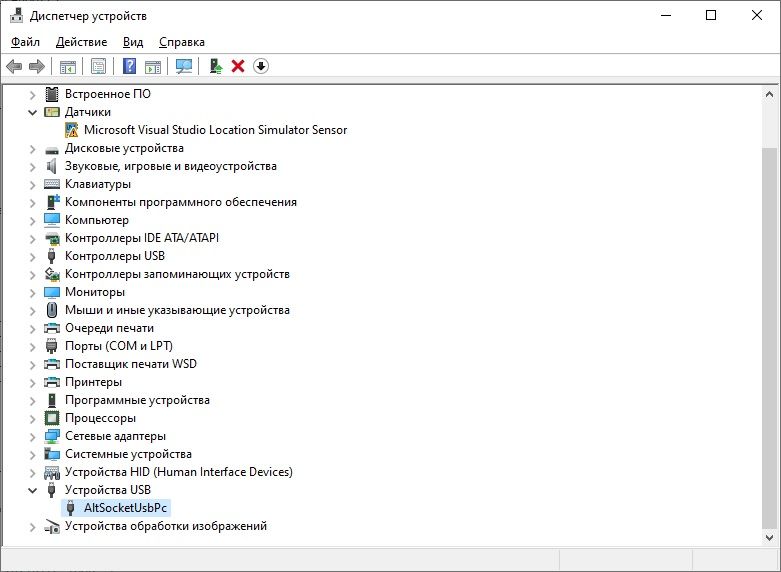The width and height of the screenshot is (781, 572).
Task: Select Контроллеры запоминающих устройств row
Action: pyautogui.click(x=177, y=274)
